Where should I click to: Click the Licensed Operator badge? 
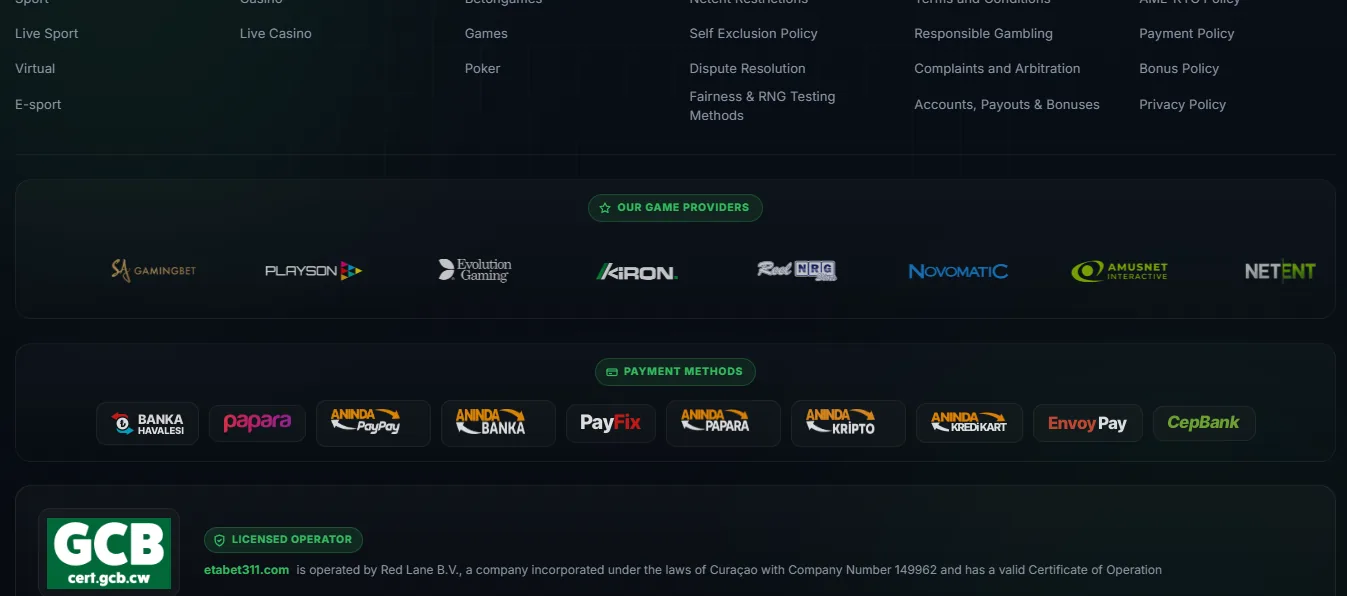click(283, 540)
